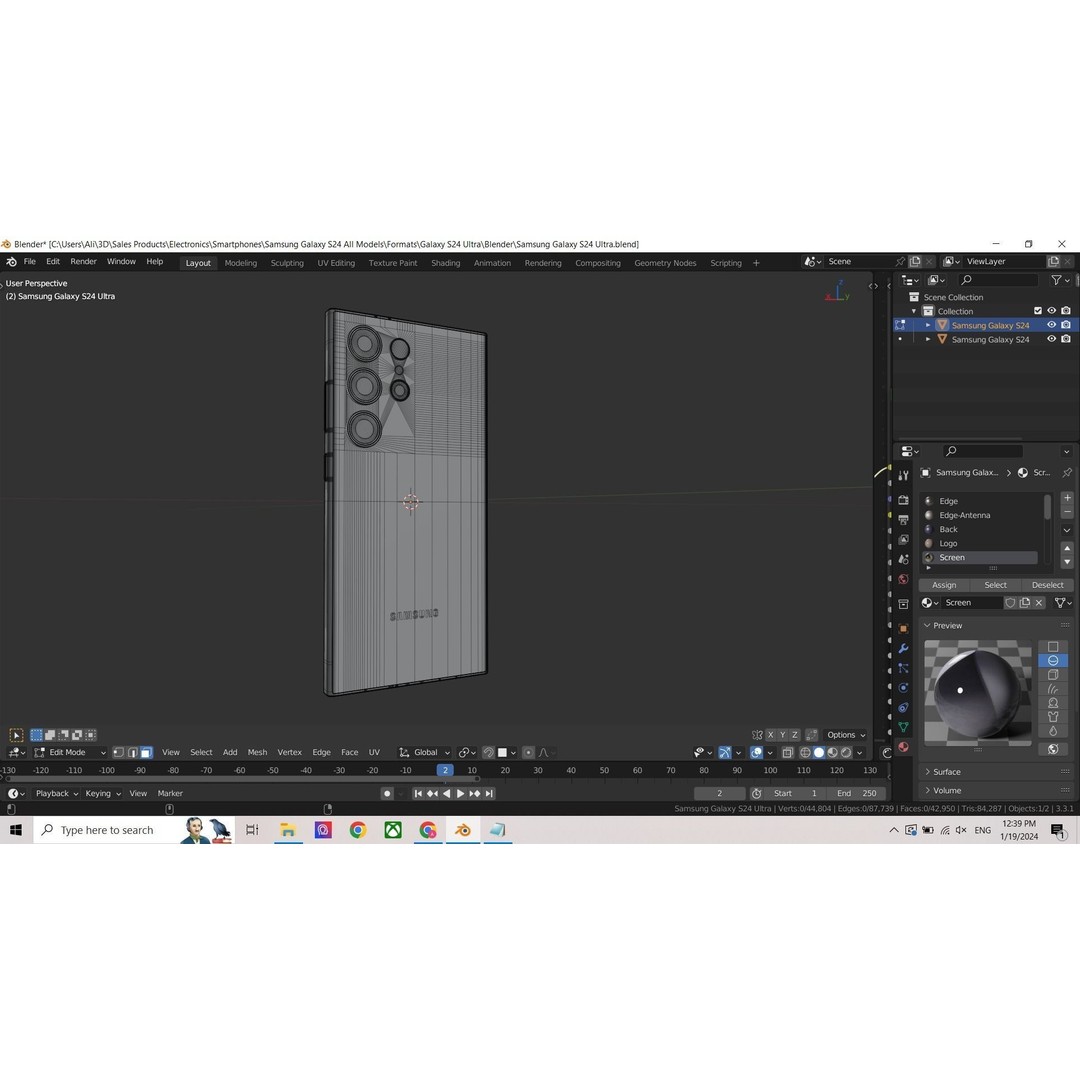This screenshot has height=1080, width=1080.
Task: Switch to material preview shading
Action: [x=832, y=752]
